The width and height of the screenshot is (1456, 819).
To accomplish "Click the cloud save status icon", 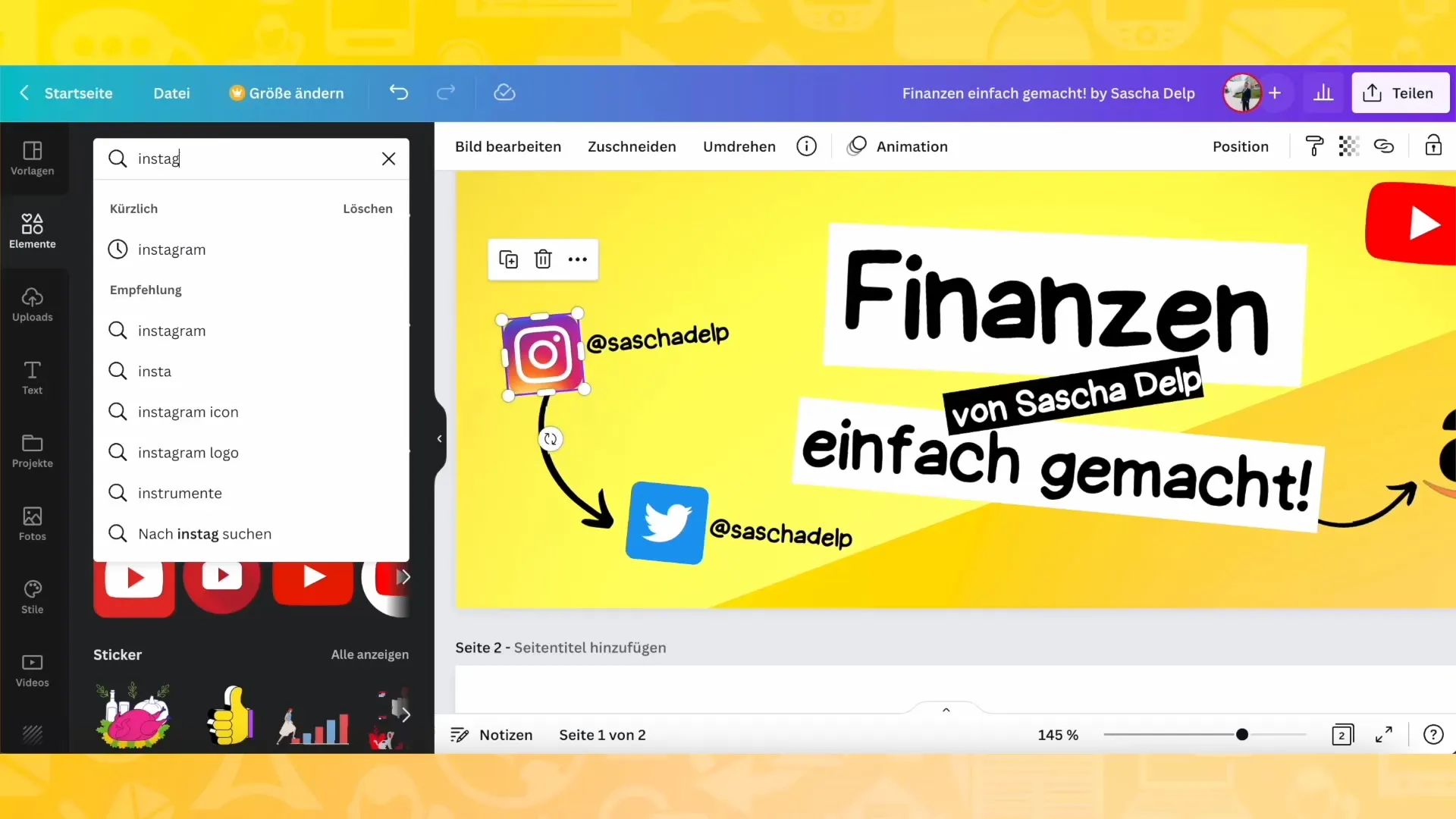I will pos(504,93).
